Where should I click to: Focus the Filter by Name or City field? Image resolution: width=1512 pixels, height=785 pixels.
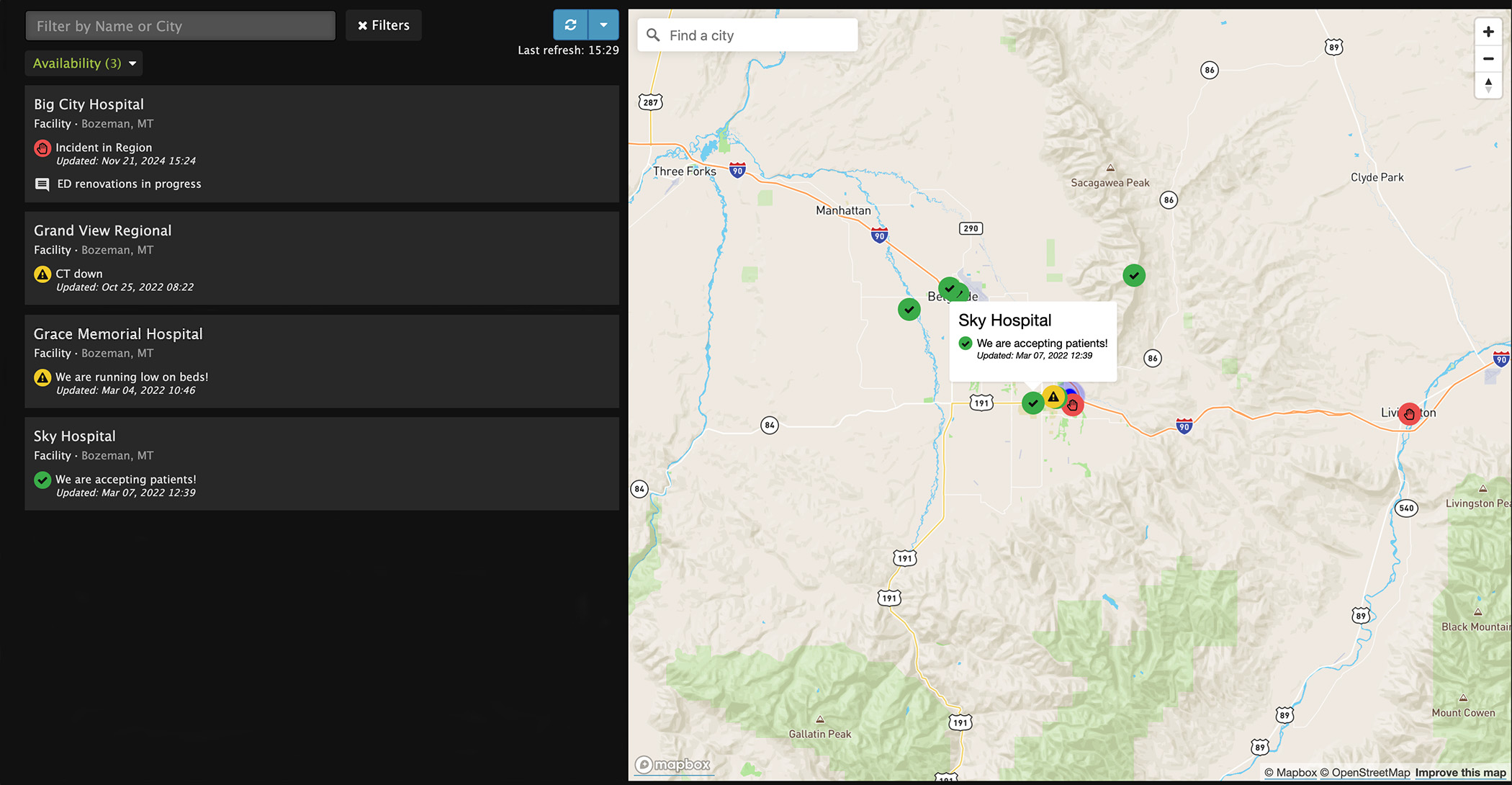tap(180, 26)
